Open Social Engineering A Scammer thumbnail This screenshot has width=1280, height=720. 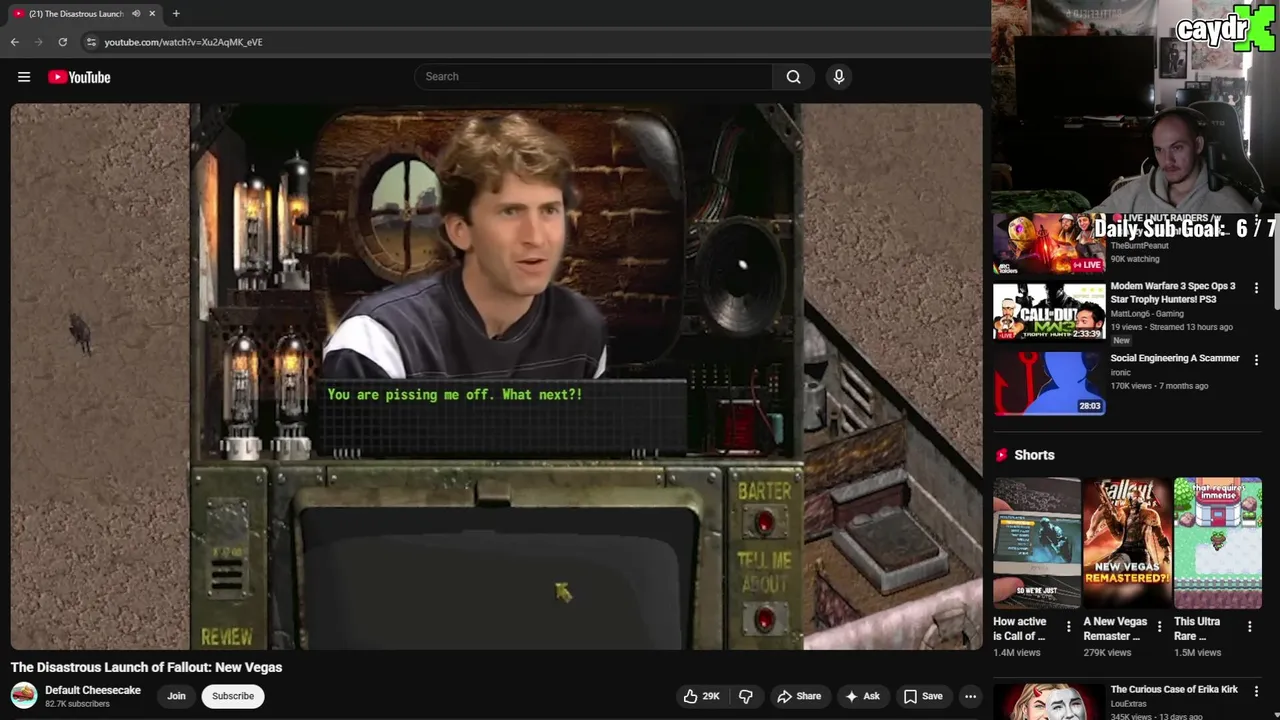point(1049,384)
